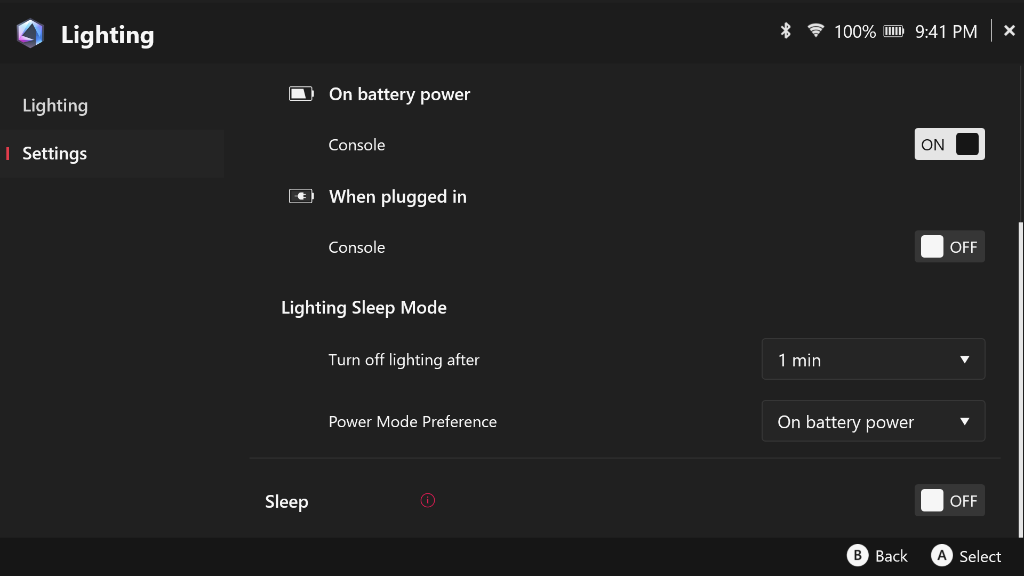Viewport: 1024px width, 576px height.
Task: Expand the Power Mode Preference dropdown
Action: point(873,422)
